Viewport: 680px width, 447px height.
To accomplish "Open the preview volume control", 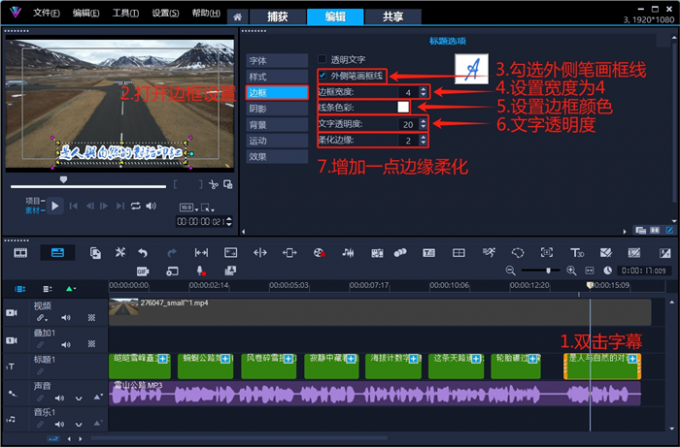I will pyautogui.click(x=151, y=206).
